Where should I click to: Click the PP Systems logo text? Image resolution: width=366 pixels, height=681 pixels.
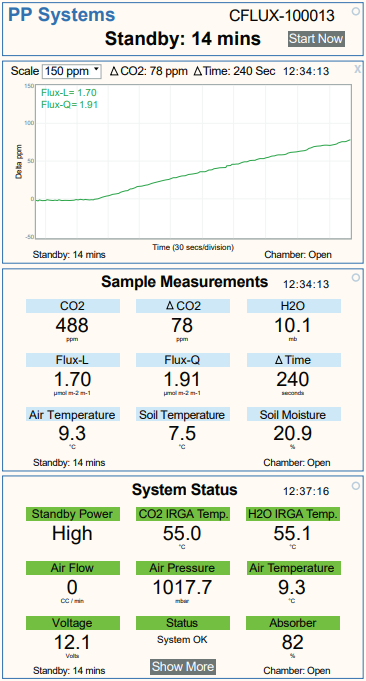coord(62,16)
